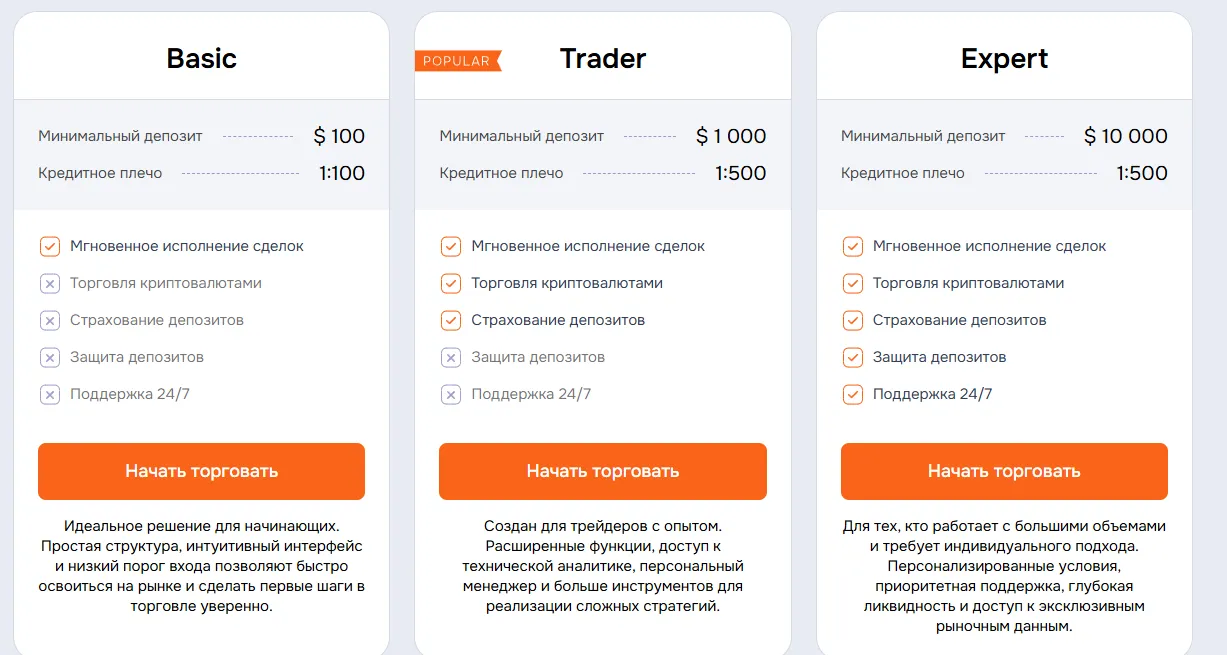Click the Basic plan's Начать торговать button
Viewport: 1227px width, 655px height.
pos(201,471)
